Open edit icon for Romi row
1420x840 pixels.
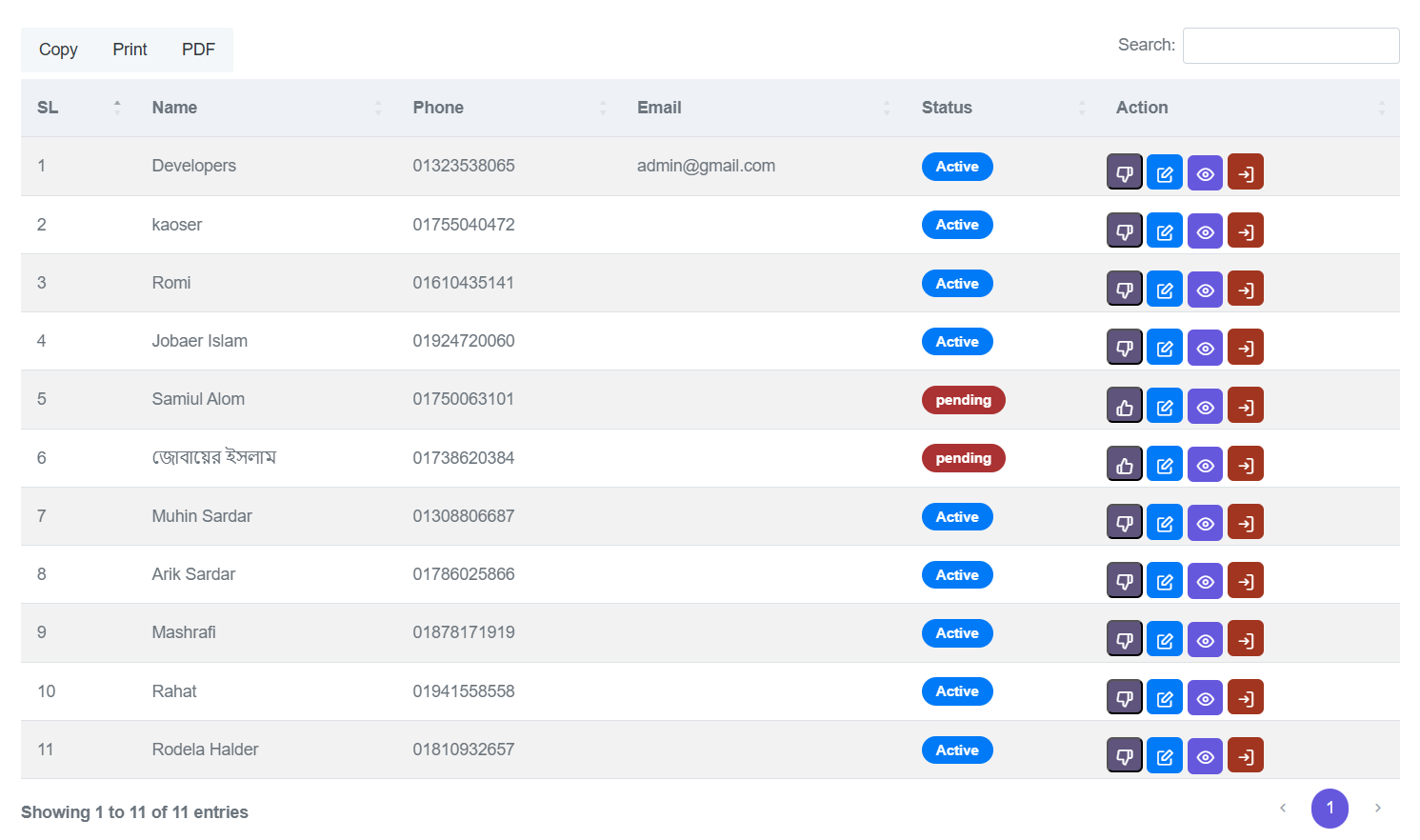(x=1164, y=290)
